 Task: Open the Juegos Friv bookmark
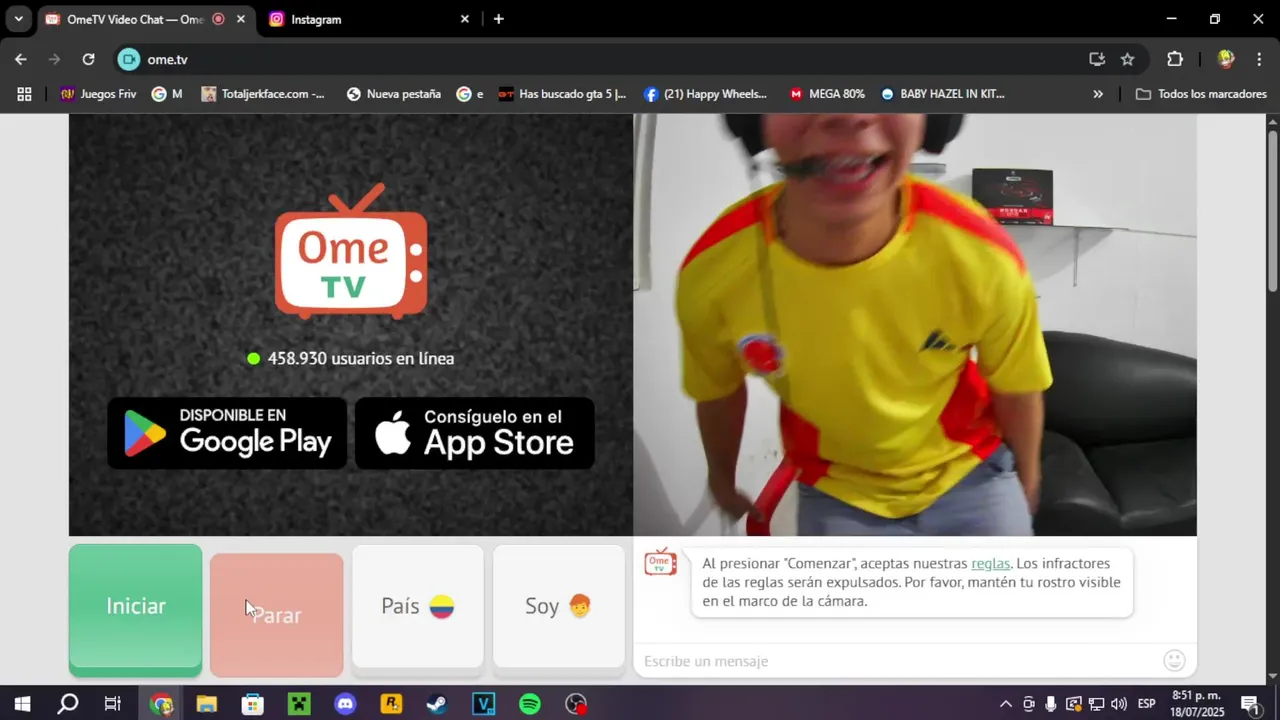98,94
